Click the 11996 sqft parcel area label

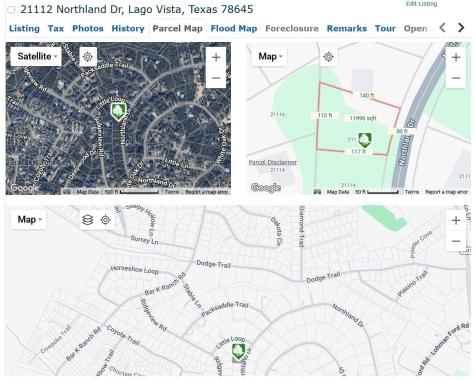pos(363,118)
